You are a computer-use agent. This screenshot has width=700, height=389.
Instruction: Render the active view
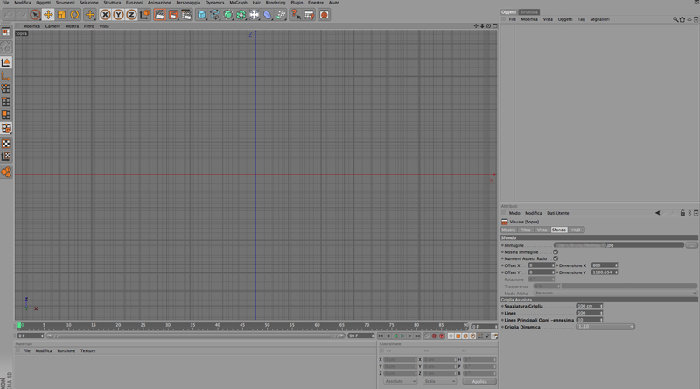pos(160,15)
